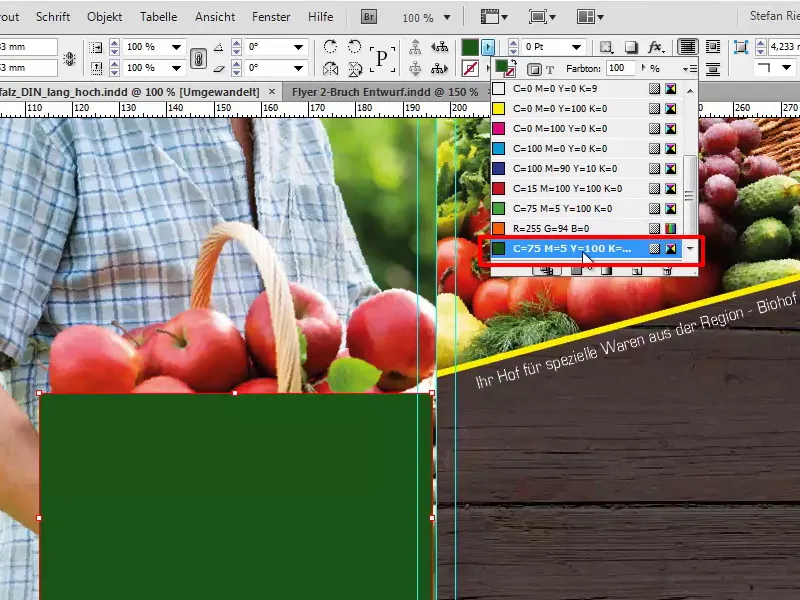Open the fx effects menu

656,47
